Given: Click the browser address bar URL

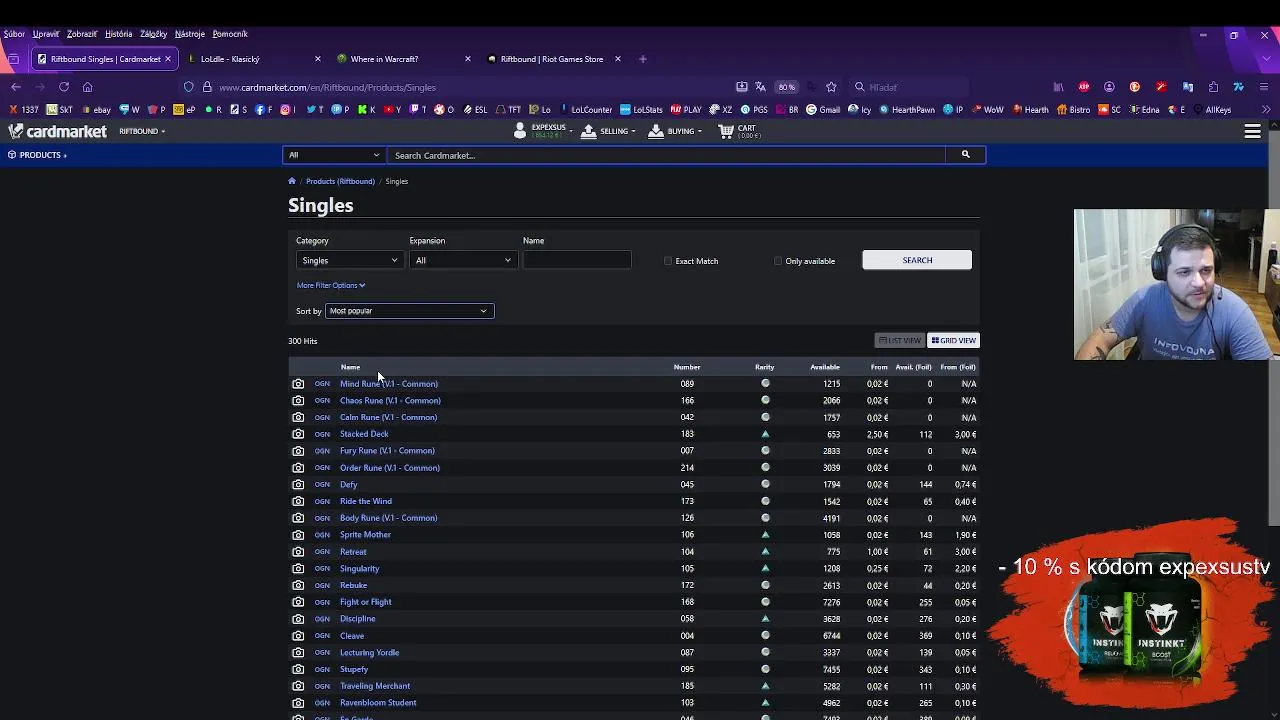Looking at the screenshot, I should (327, 87).
